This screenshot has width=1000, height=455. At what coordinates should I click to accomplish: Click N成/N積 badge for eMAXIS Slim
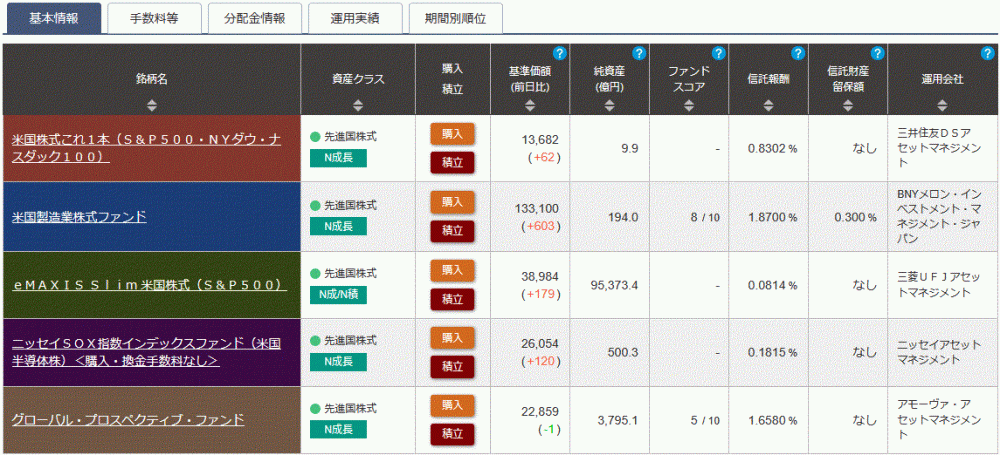(x=338, y=294)
